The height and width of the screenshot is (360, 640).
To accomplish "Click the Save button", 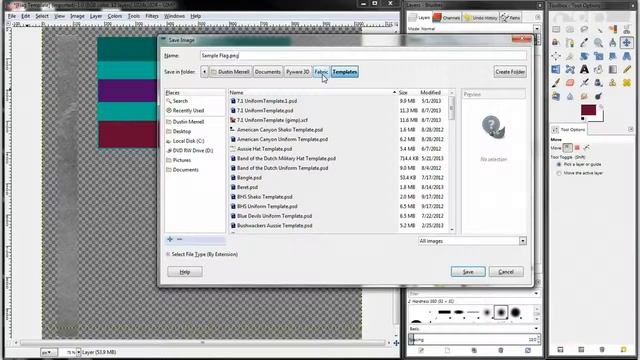I will pos(468,272).
